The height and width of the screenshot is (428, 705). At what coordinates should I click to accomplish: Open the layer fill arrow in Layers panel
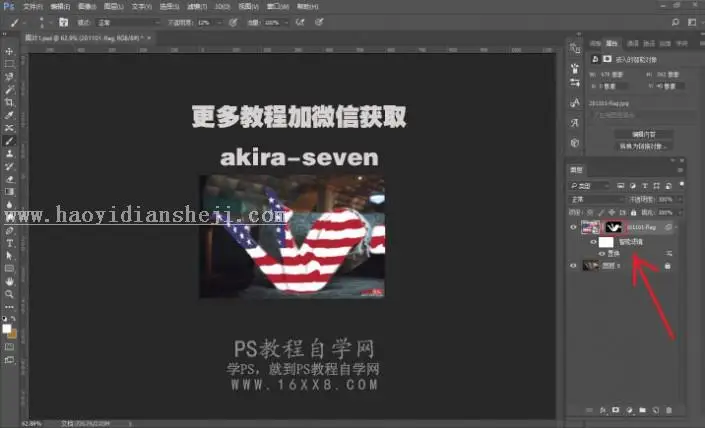click(679, 212)
